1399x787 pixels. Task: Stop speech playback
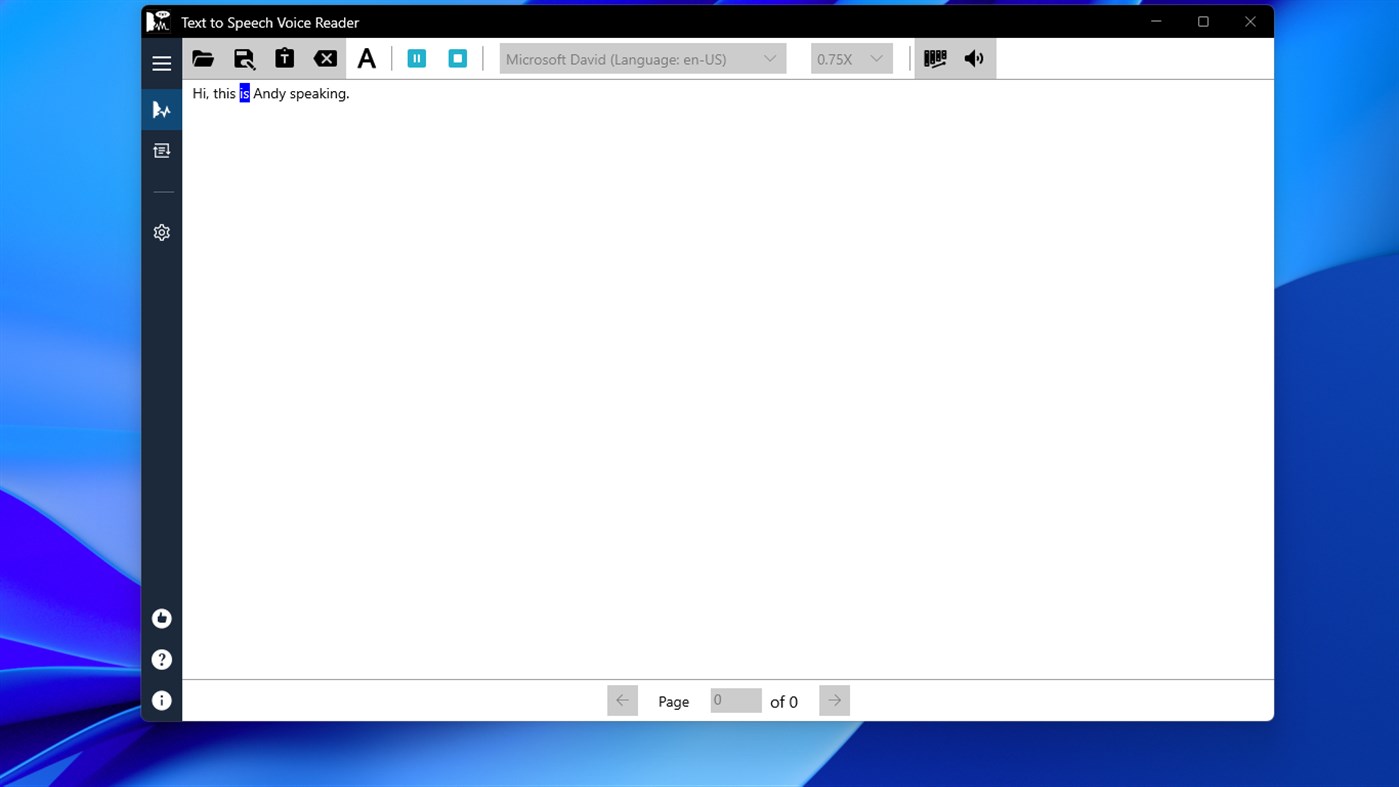coord(458,59)
